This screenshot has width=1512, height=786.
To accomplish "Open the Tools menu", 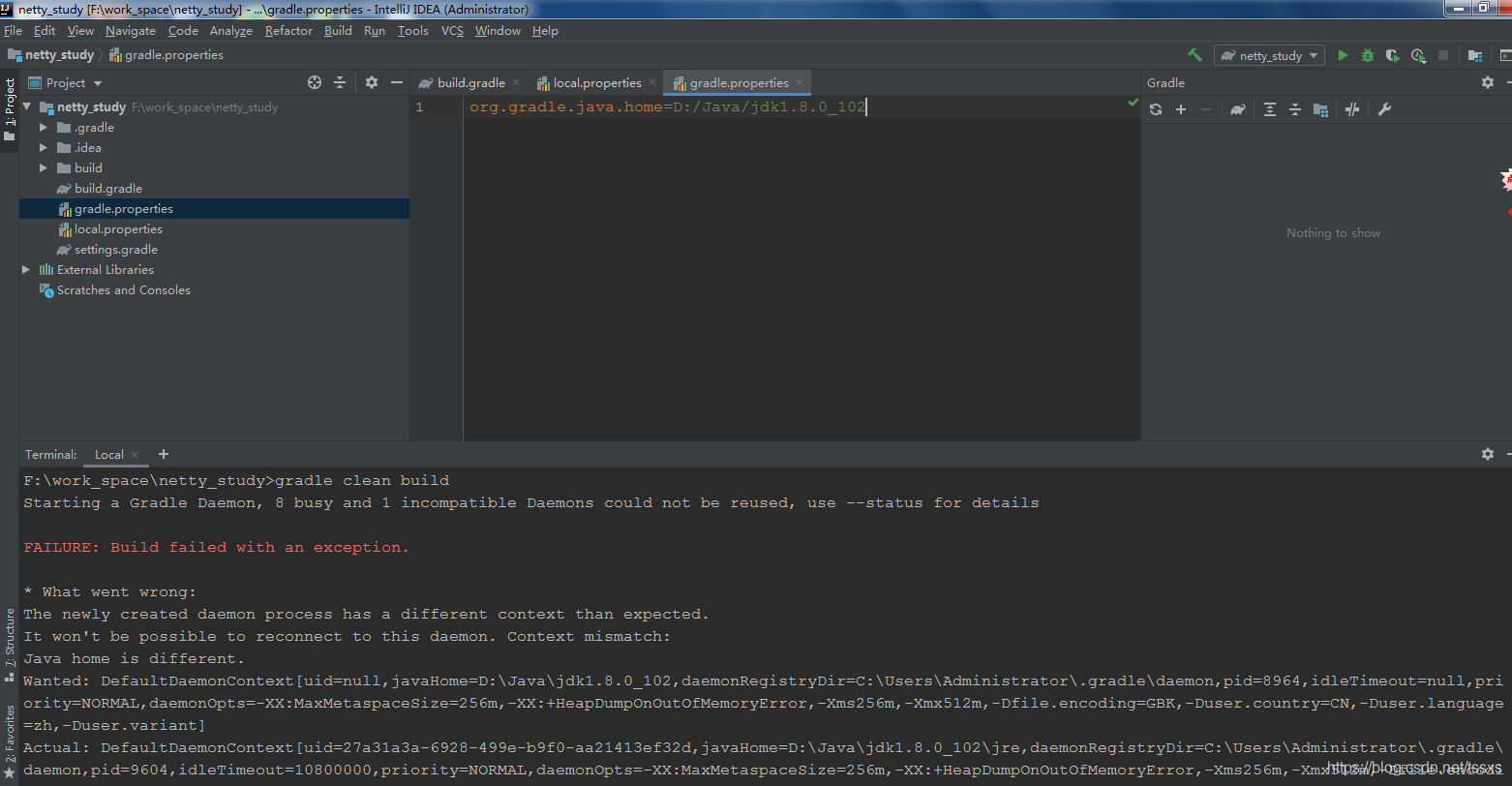I will pos(412,31).
